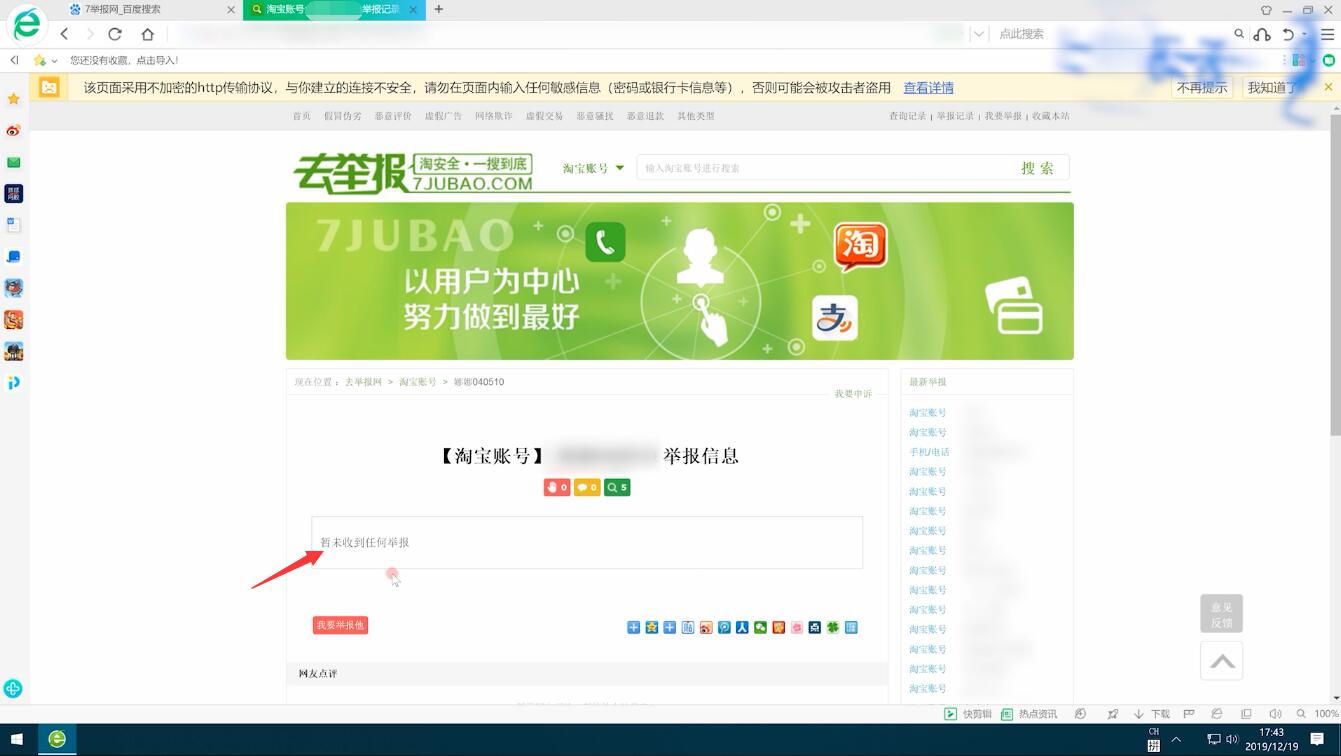
Task: Click the system tray volume icon
Action: point(1232,740)
